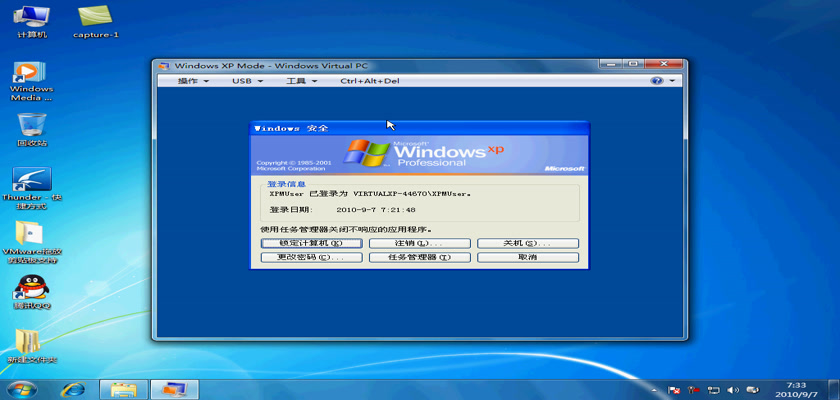This screenshot has width=840, height=400.
Task: Expand the USB menu dropdown
Action: coord(247,81)
